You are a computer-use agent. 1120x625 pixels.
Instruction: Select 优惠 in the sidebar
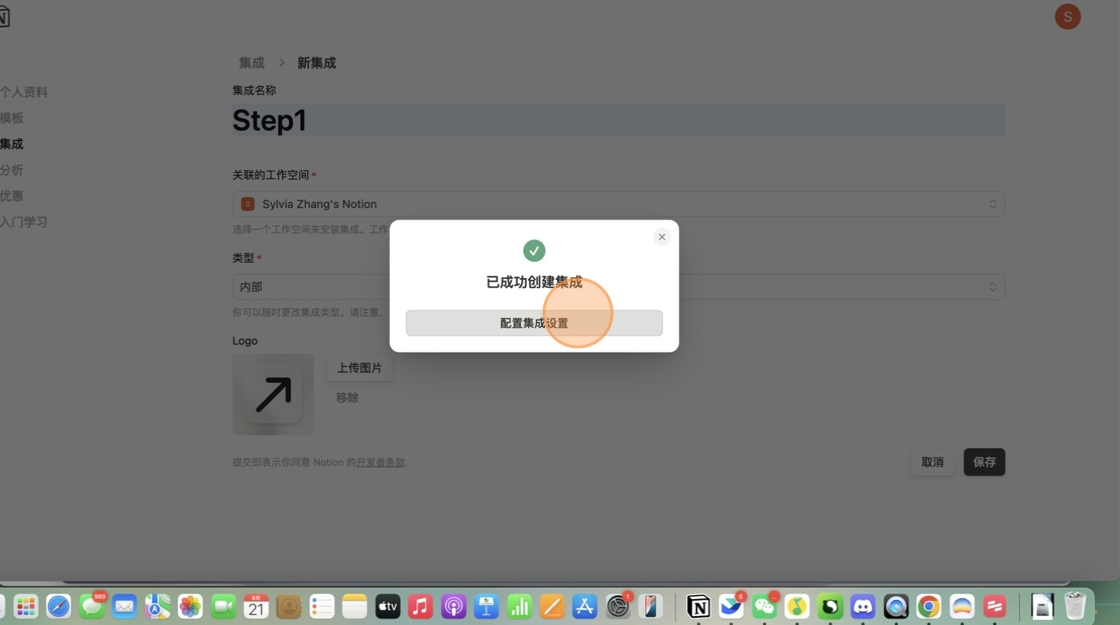pyautogui.click(x=11, y=196)
